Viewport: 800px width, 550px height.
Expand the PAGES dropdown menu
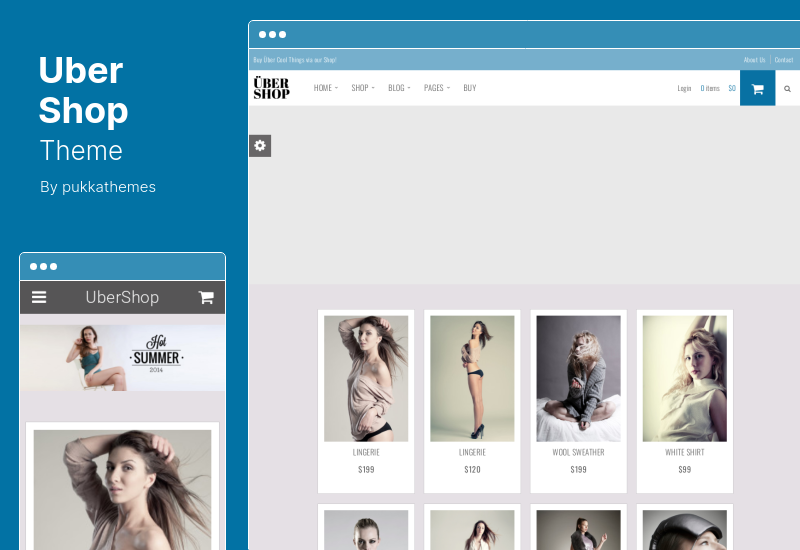[437, 88]
